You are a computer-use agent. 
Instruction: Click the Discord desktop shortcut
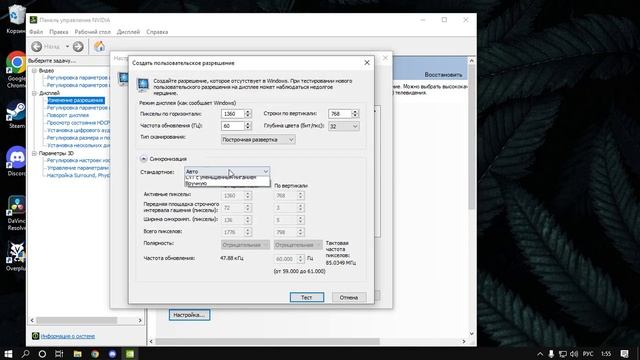[16, 161]
